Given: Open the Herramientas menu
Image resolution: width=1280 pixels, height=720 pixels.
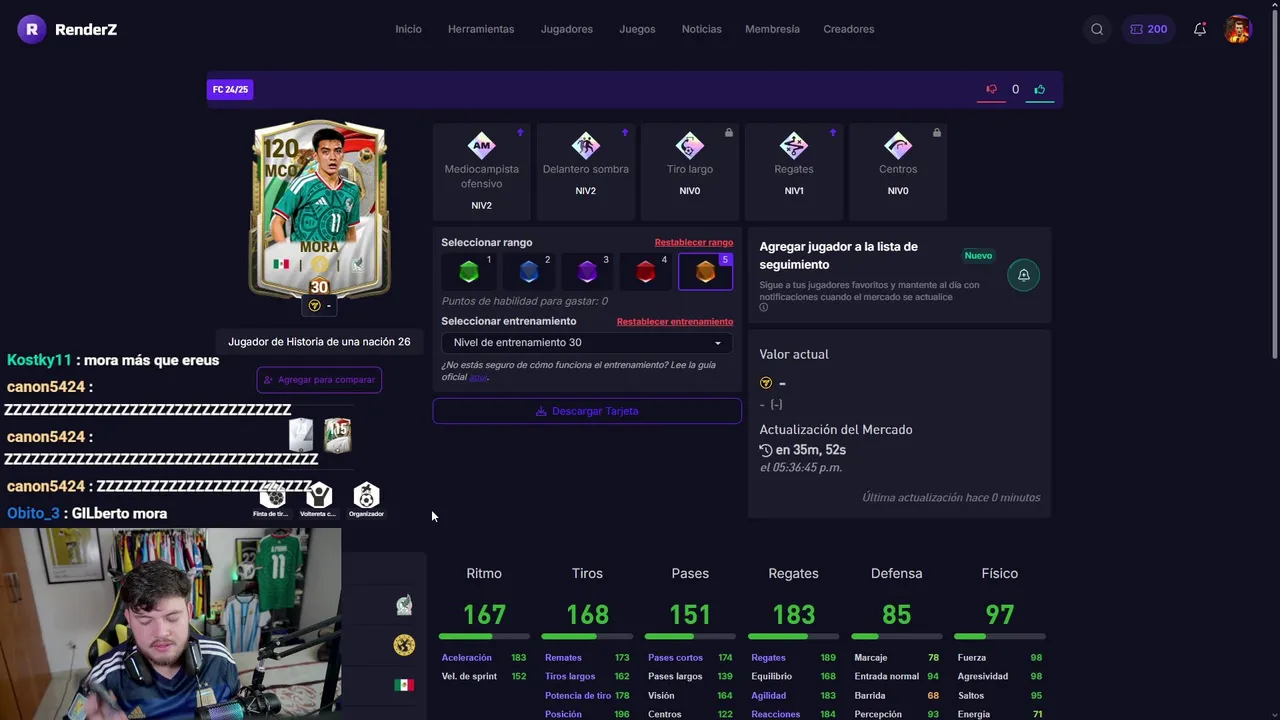Looking at the screenshot, I should click(481, 29).
